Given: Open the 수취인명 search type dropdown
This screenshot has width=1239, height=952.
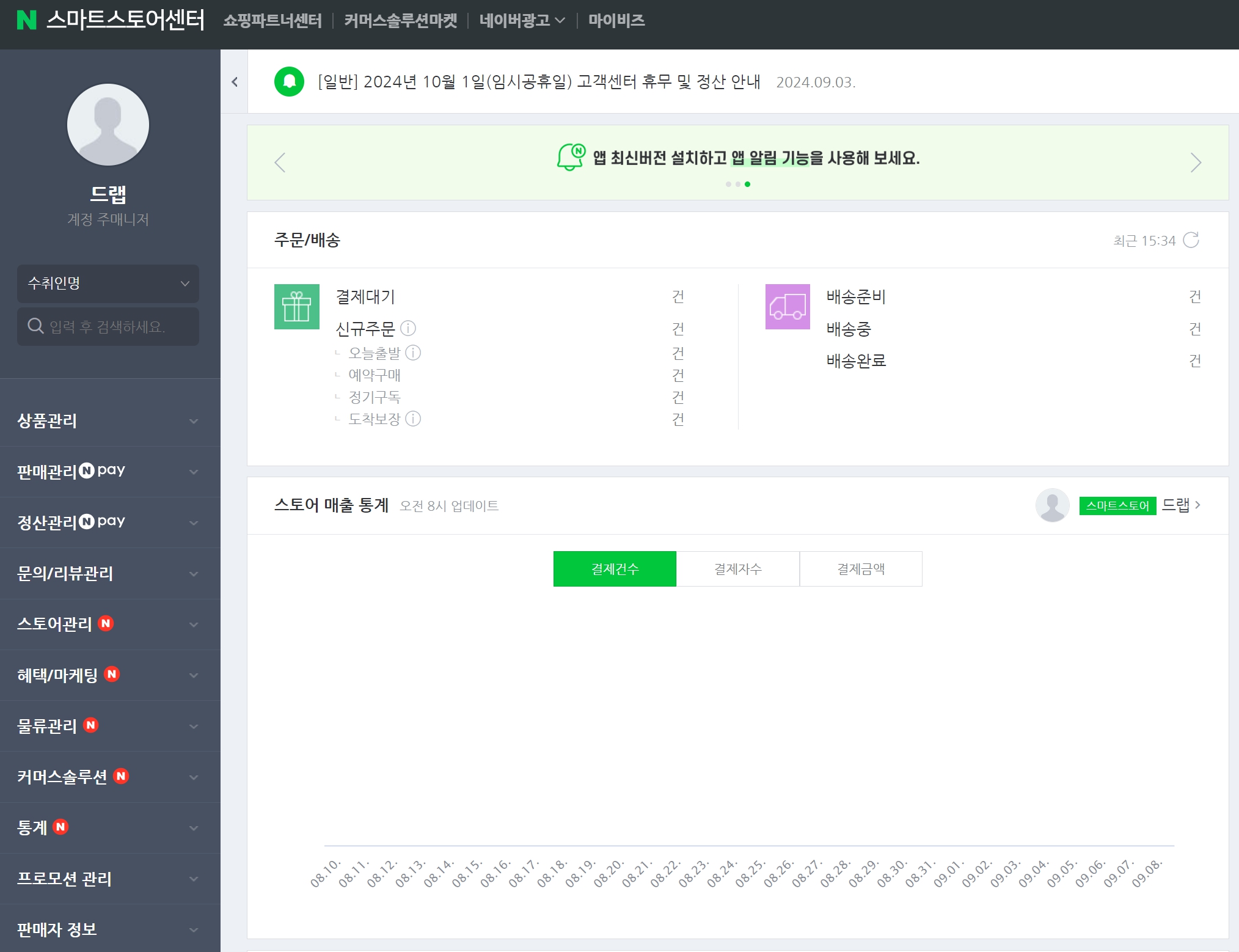Looking at the screenshot, I should [x=108, y=284].
